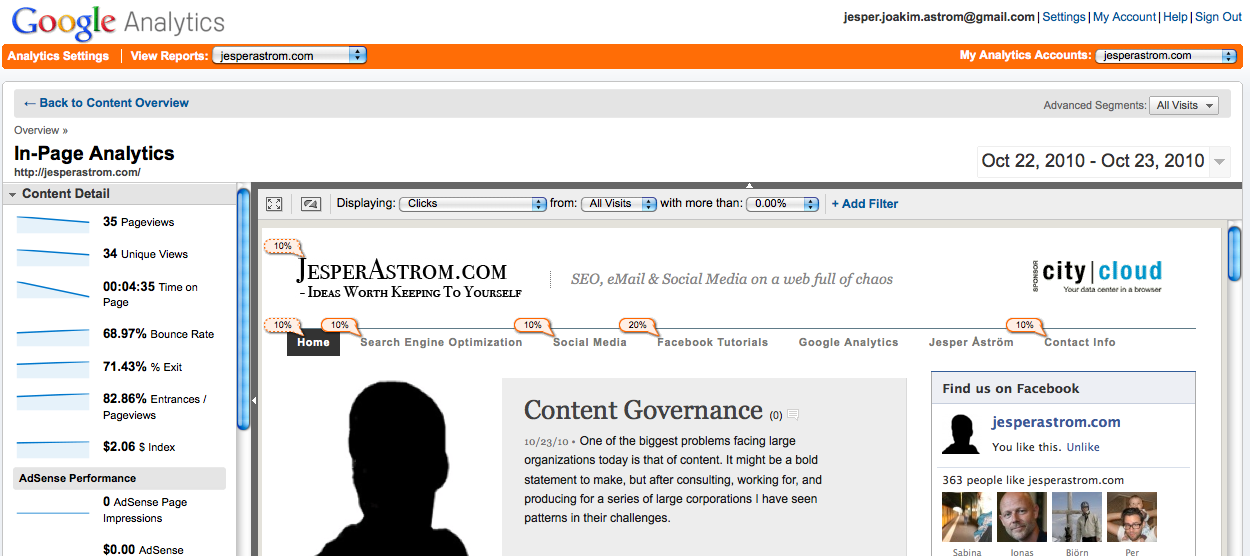Image resolution: width=1250 pixels, height=556 pixels.
Task: Click the 10% bubble above the site logo
Action: click(x=284, y=246)
